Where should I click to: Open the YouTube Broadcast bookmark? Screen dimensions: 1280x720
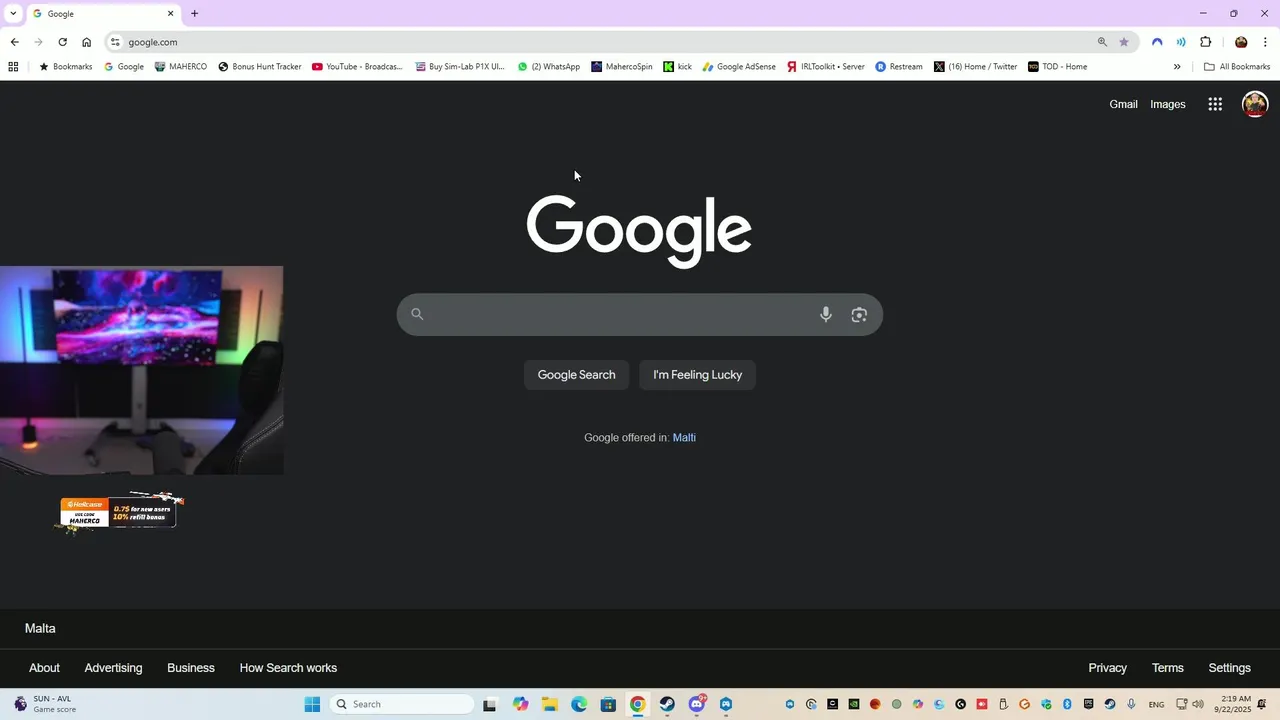(357, 67)
